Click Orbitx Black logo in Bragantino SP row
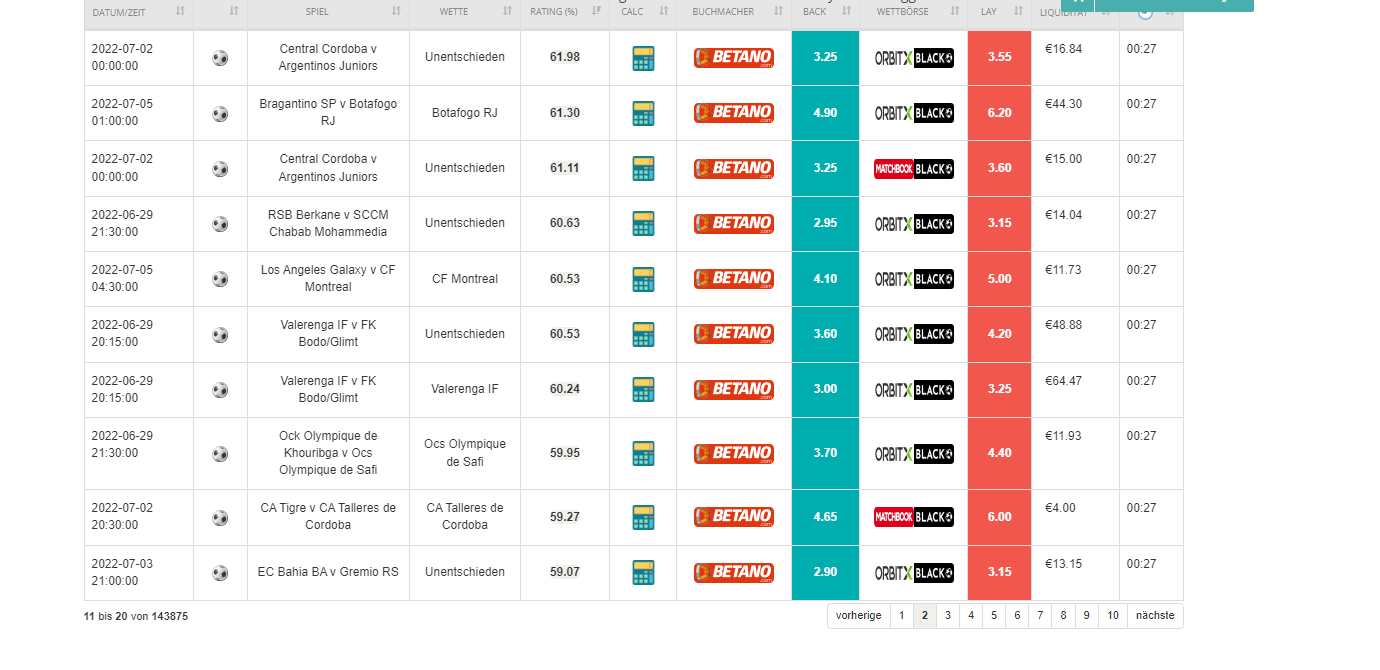 [x=914, y=113]
